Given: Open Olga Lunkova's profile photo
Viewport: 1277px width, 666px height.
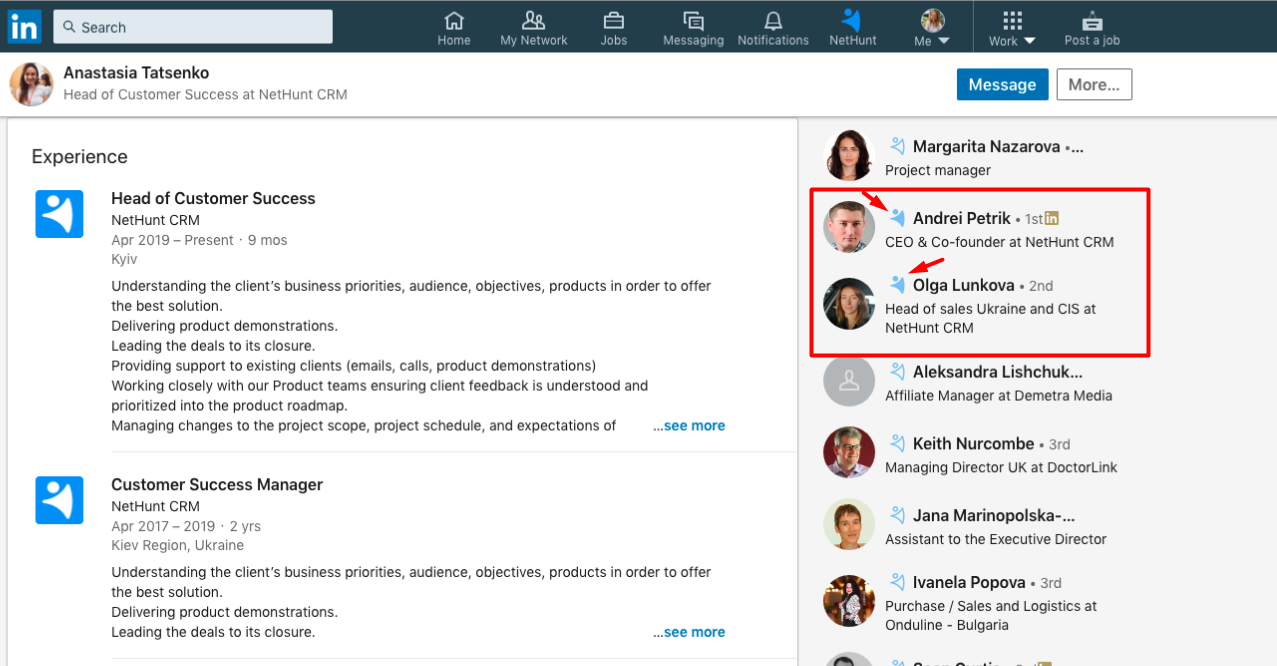Looking at the screenshot, I should 849,304.
